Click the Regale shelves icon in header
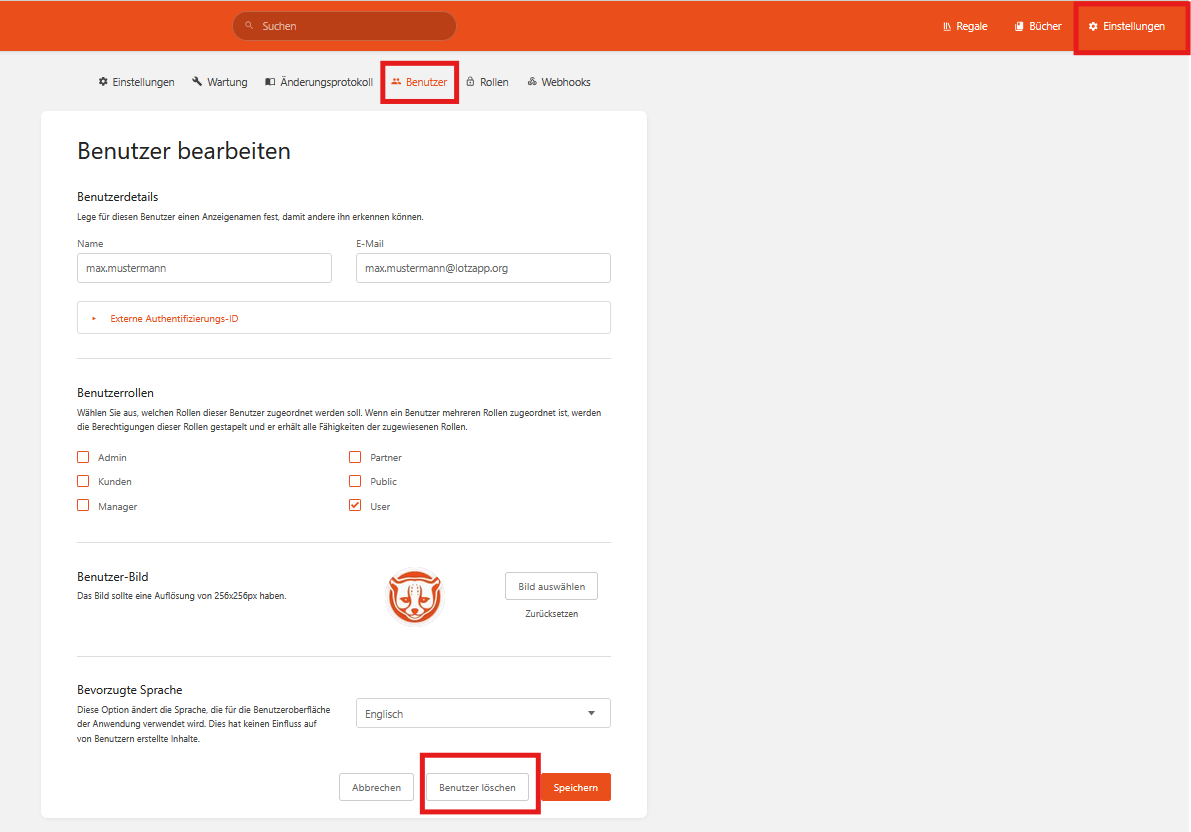Viewport: 1191px width, 832px height. tap(946, 27)
